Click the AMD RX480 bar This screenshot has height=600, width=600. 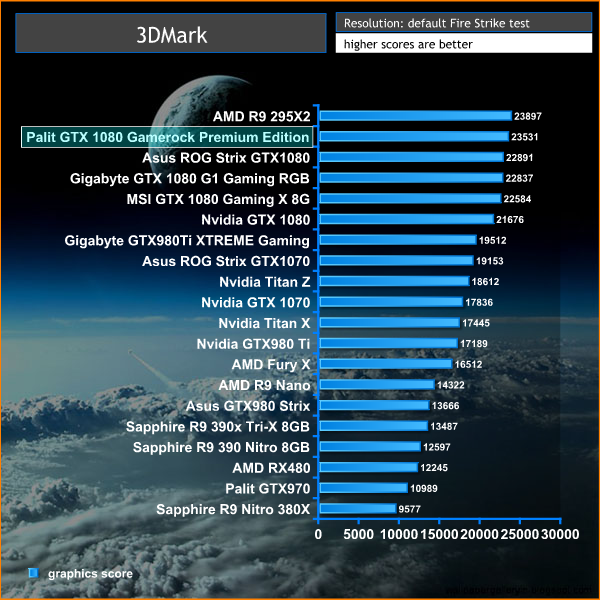coord(369,467)
